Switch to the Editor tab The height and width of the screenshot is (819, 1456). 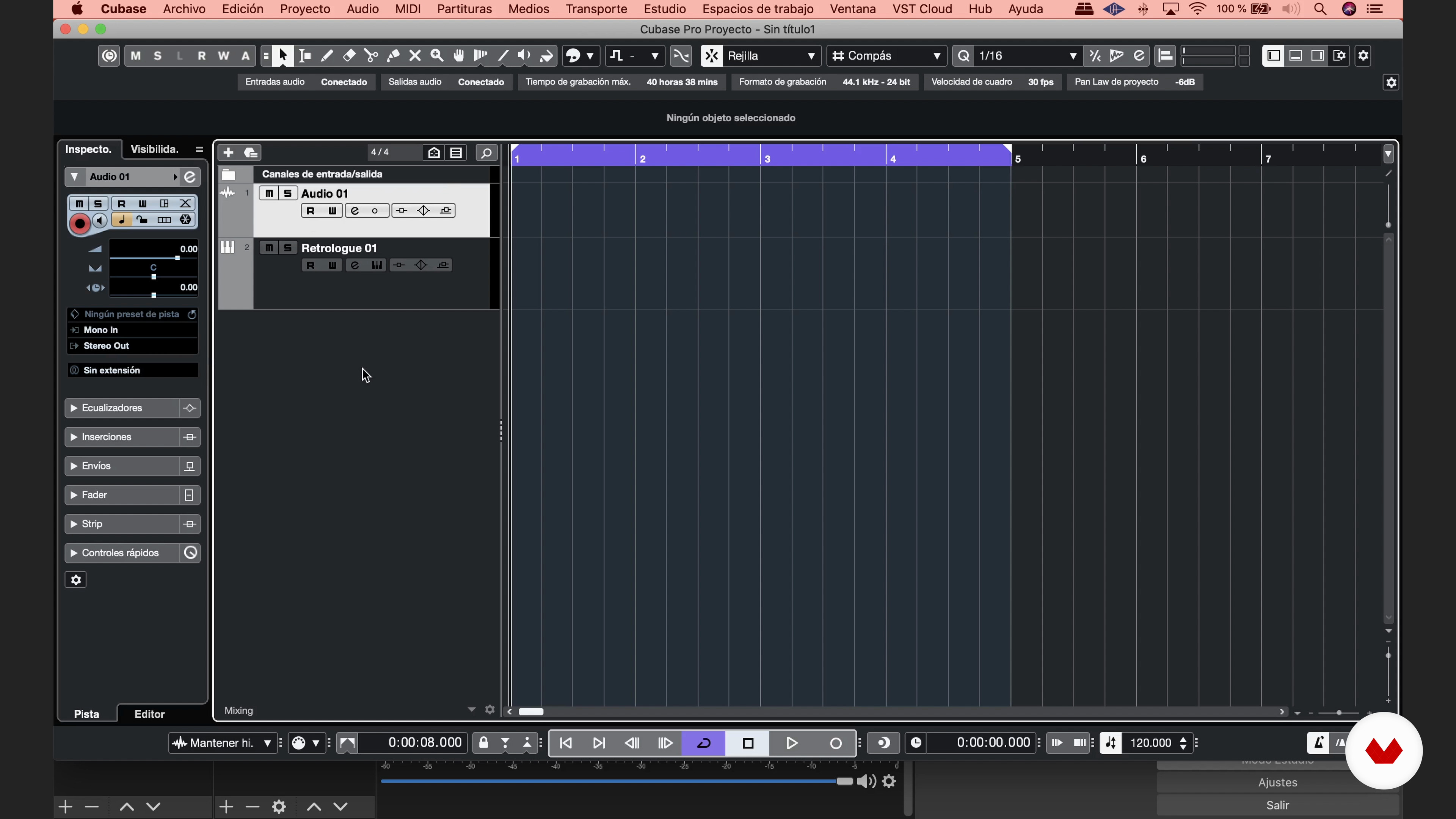coord(150,714)
